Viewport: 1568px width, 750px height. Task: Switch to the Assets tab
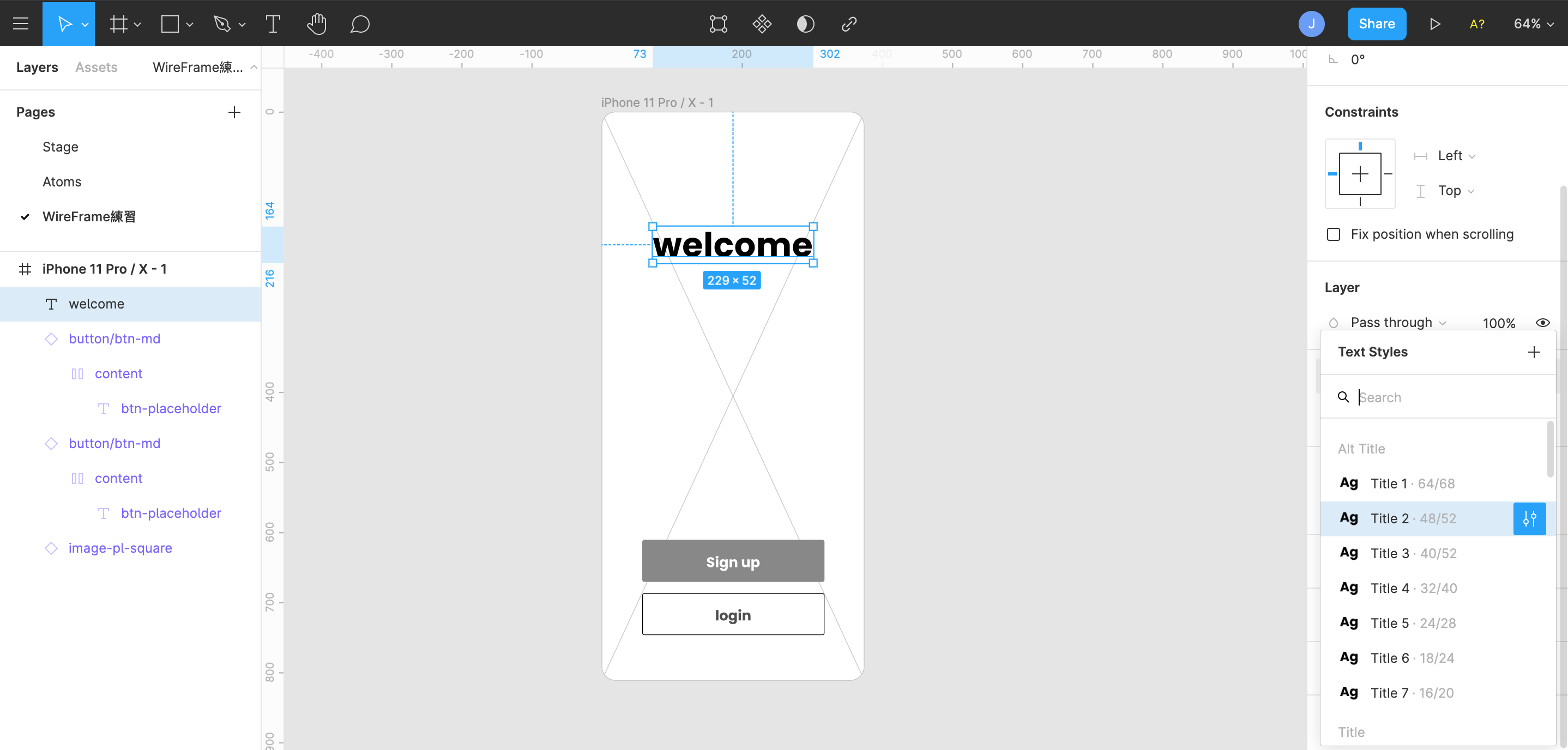coord(96,67)
